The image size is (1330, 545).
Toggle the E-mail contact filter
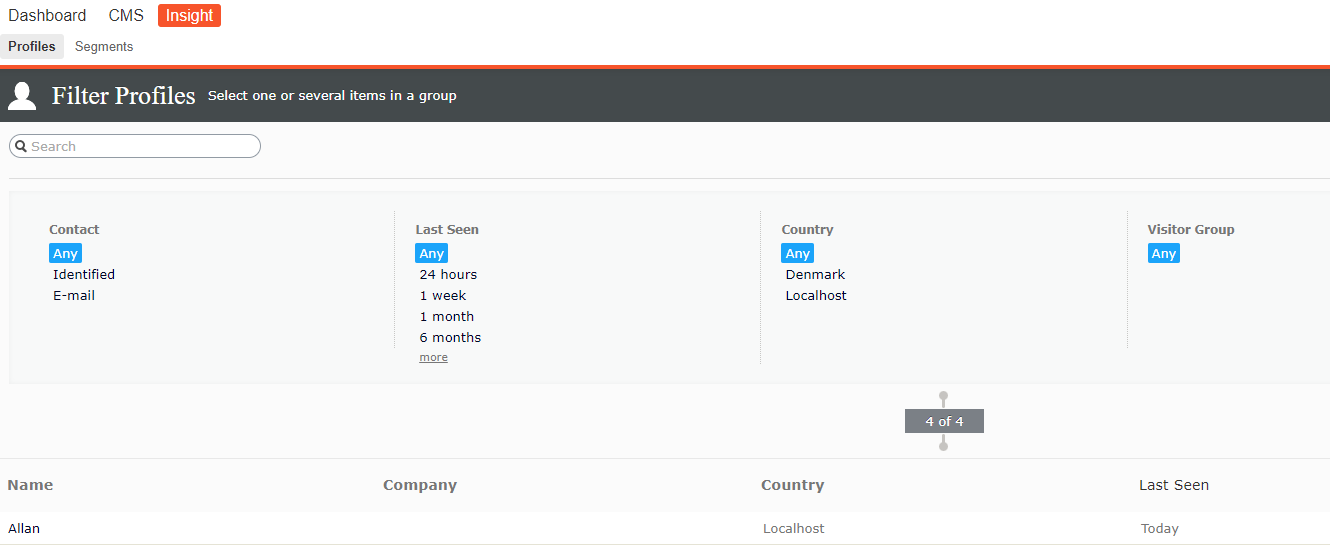point(74,296)
